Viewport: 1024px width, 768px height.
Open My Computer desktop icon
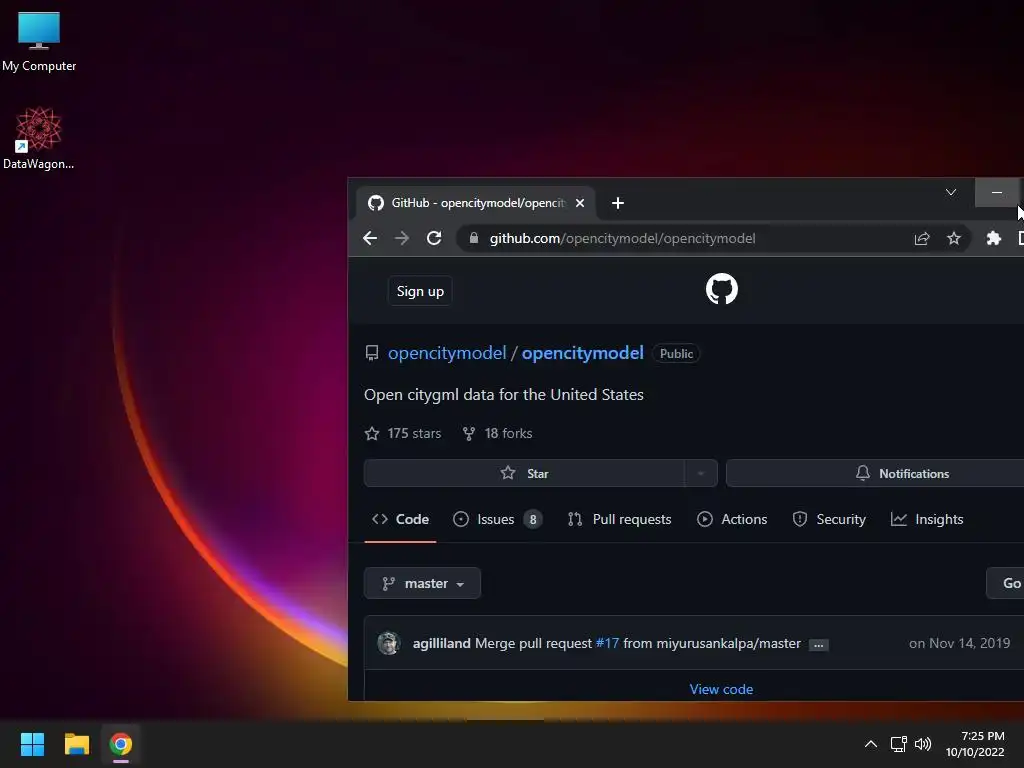tap(39, 41)
